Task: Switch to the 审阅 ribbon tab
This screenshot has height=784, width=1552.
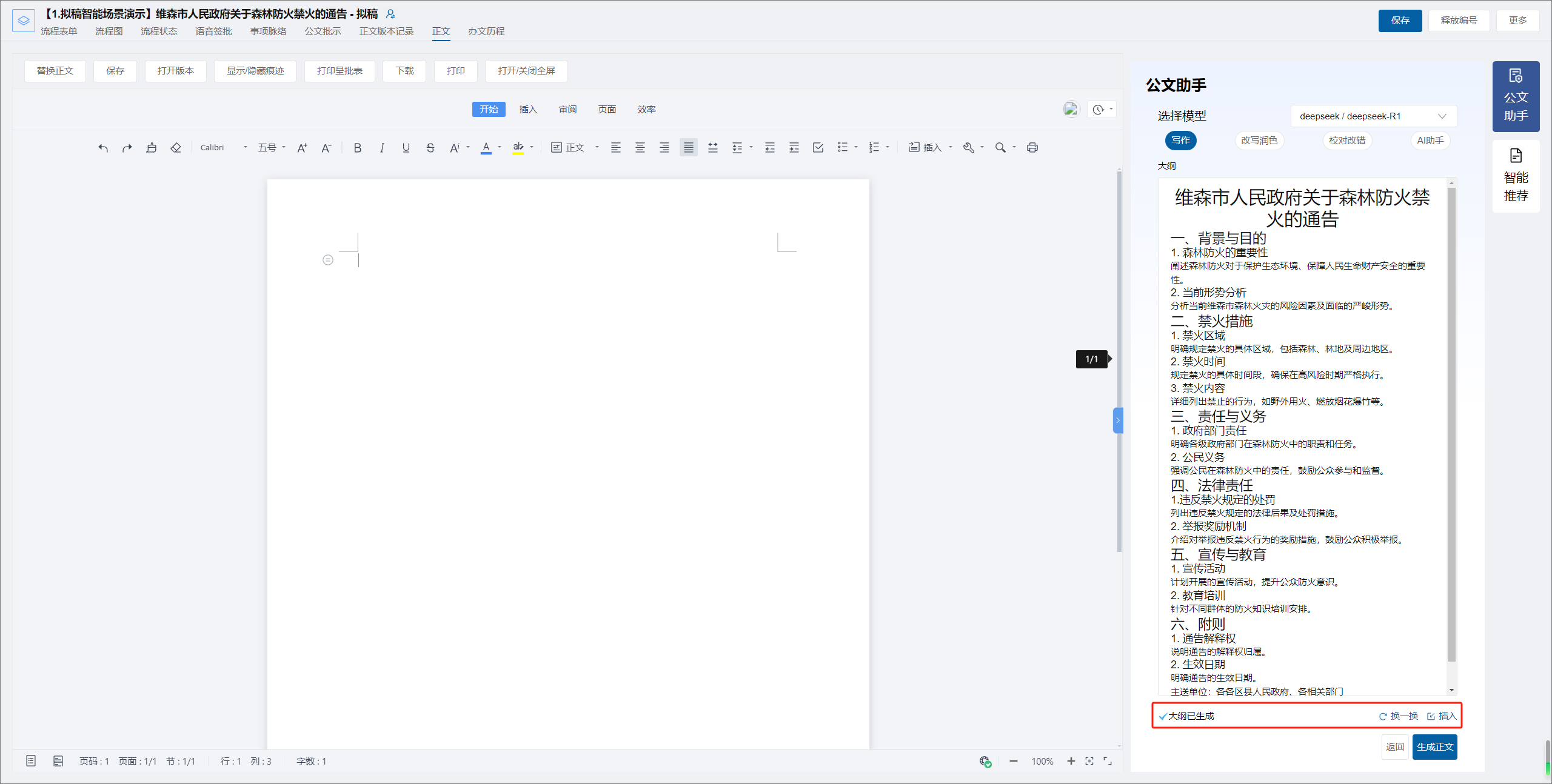Action: point(567,110)
